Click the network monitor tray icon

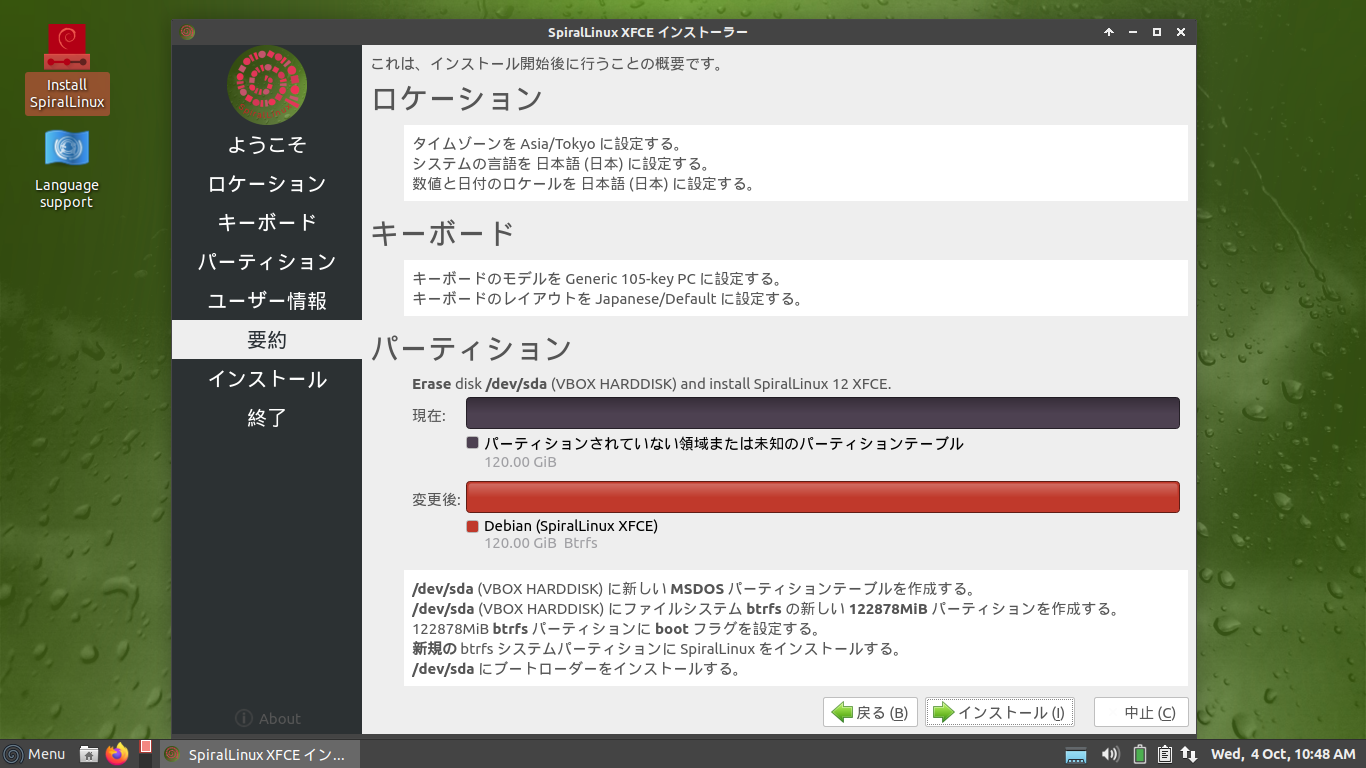point(1076,754)
